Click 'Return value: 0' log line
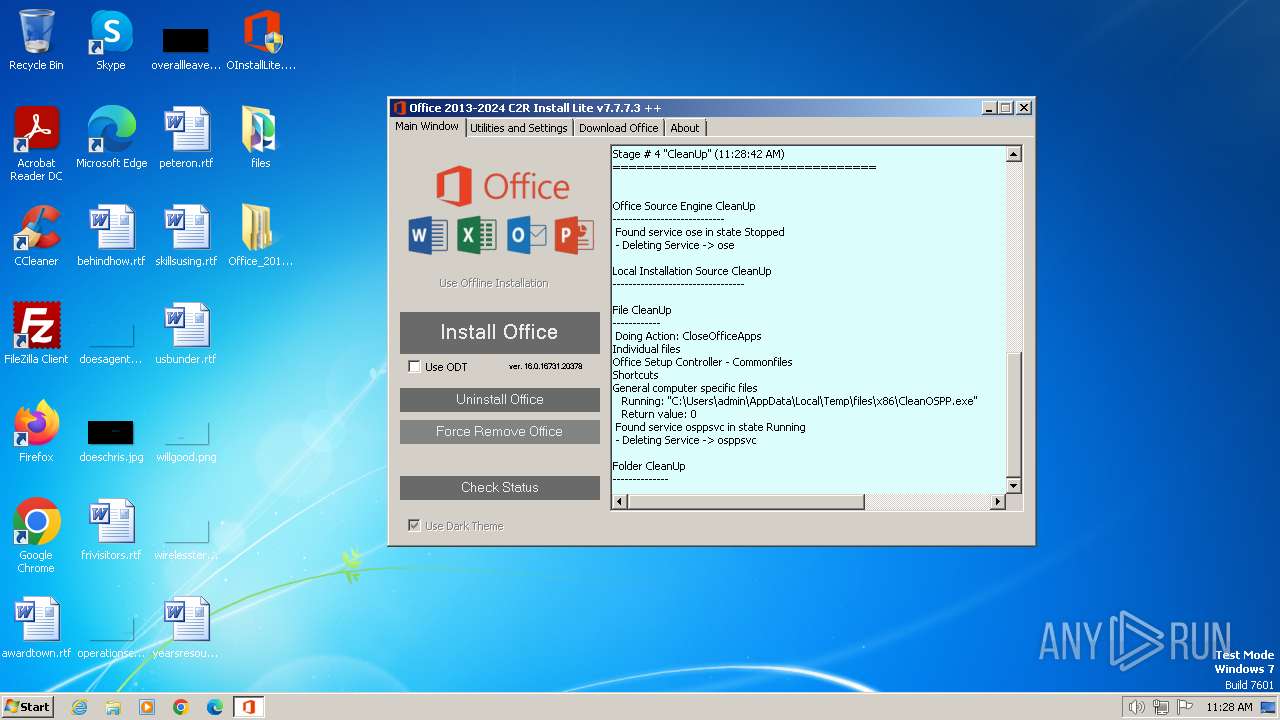This screenshot has width=1280, height=720. 658,414
